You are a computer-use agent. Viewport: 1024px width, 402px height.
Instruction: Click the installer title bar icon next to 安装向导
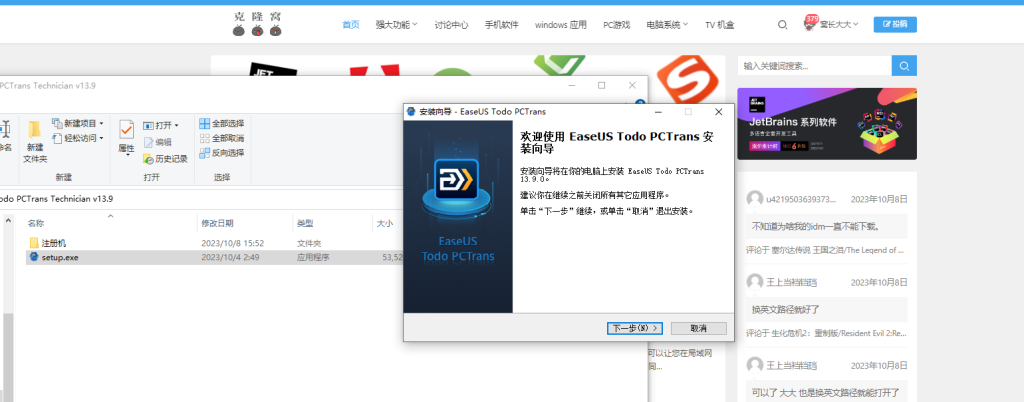(411, 112)
